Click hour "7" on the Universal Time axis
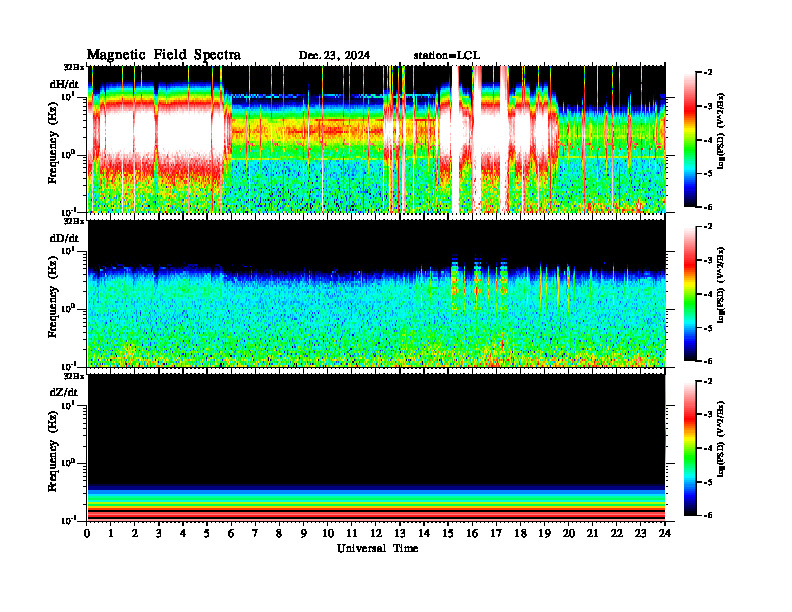 [x=255, y=534]
